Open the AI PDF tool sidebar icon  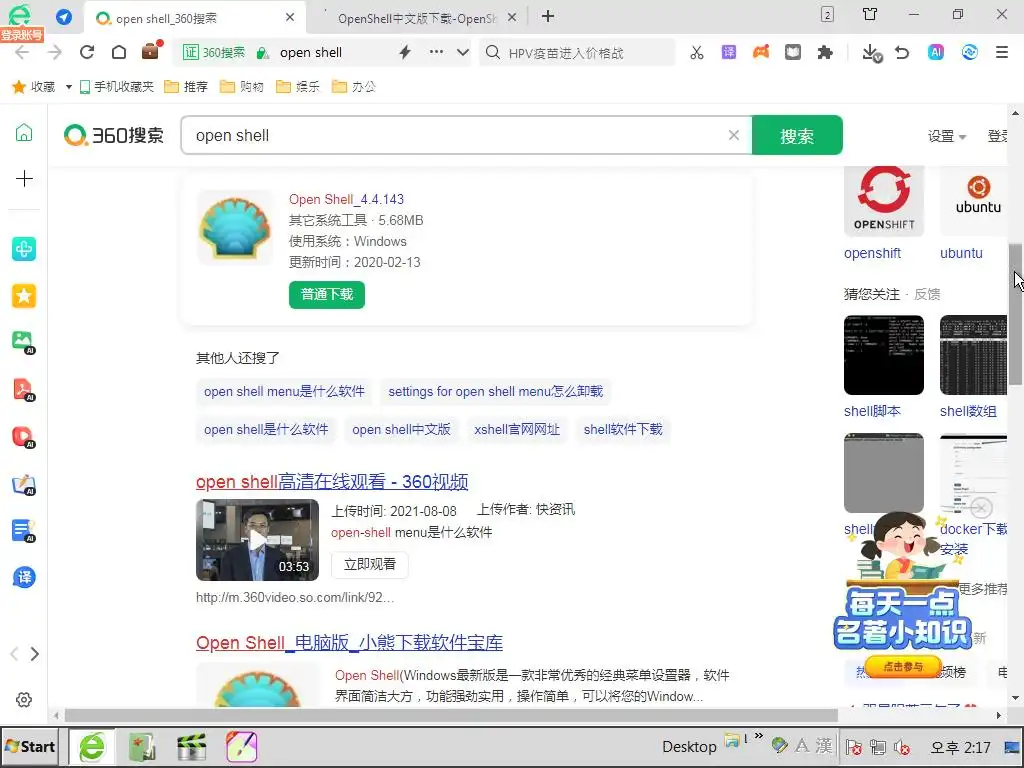(24, 389)
